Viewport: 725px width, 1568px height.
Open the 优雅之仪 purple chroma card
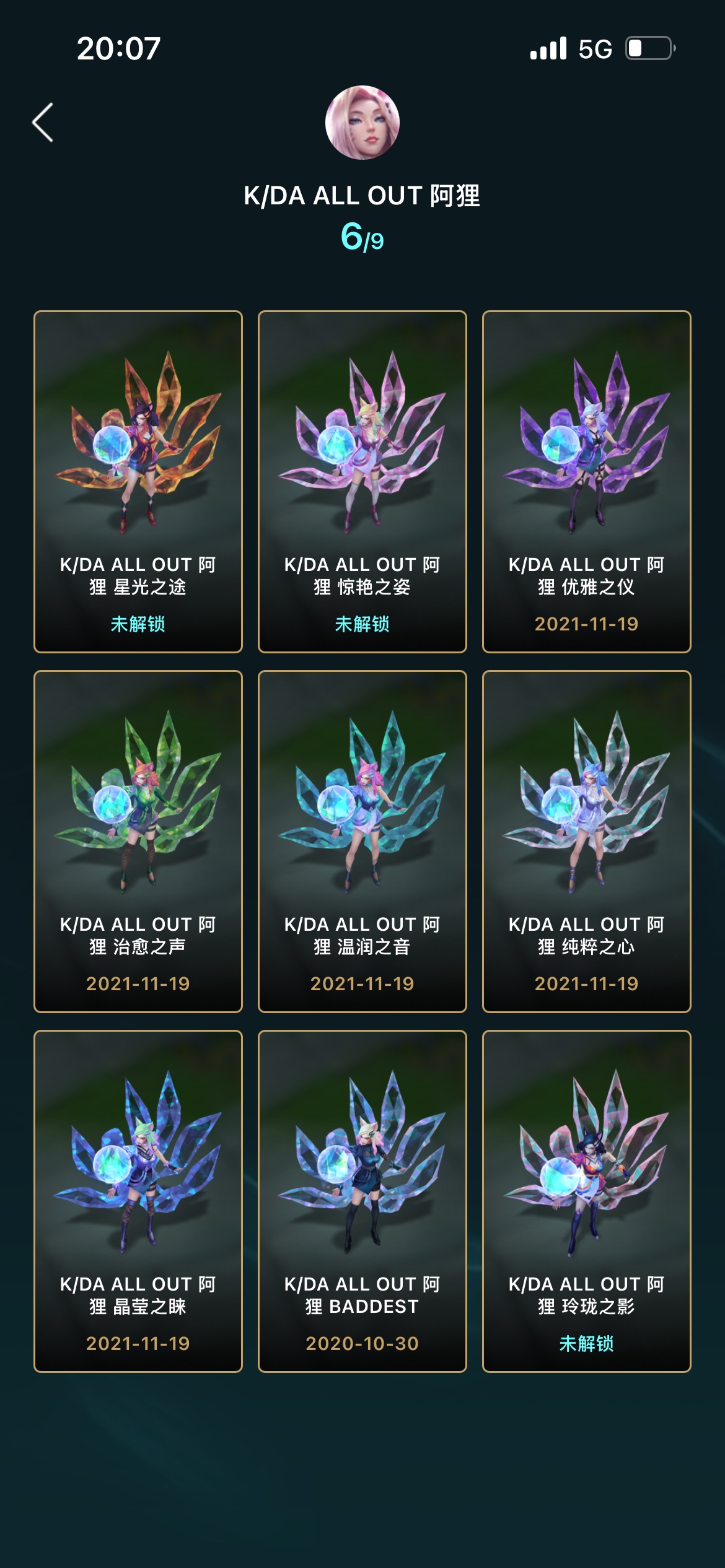[x=587, y=482]
